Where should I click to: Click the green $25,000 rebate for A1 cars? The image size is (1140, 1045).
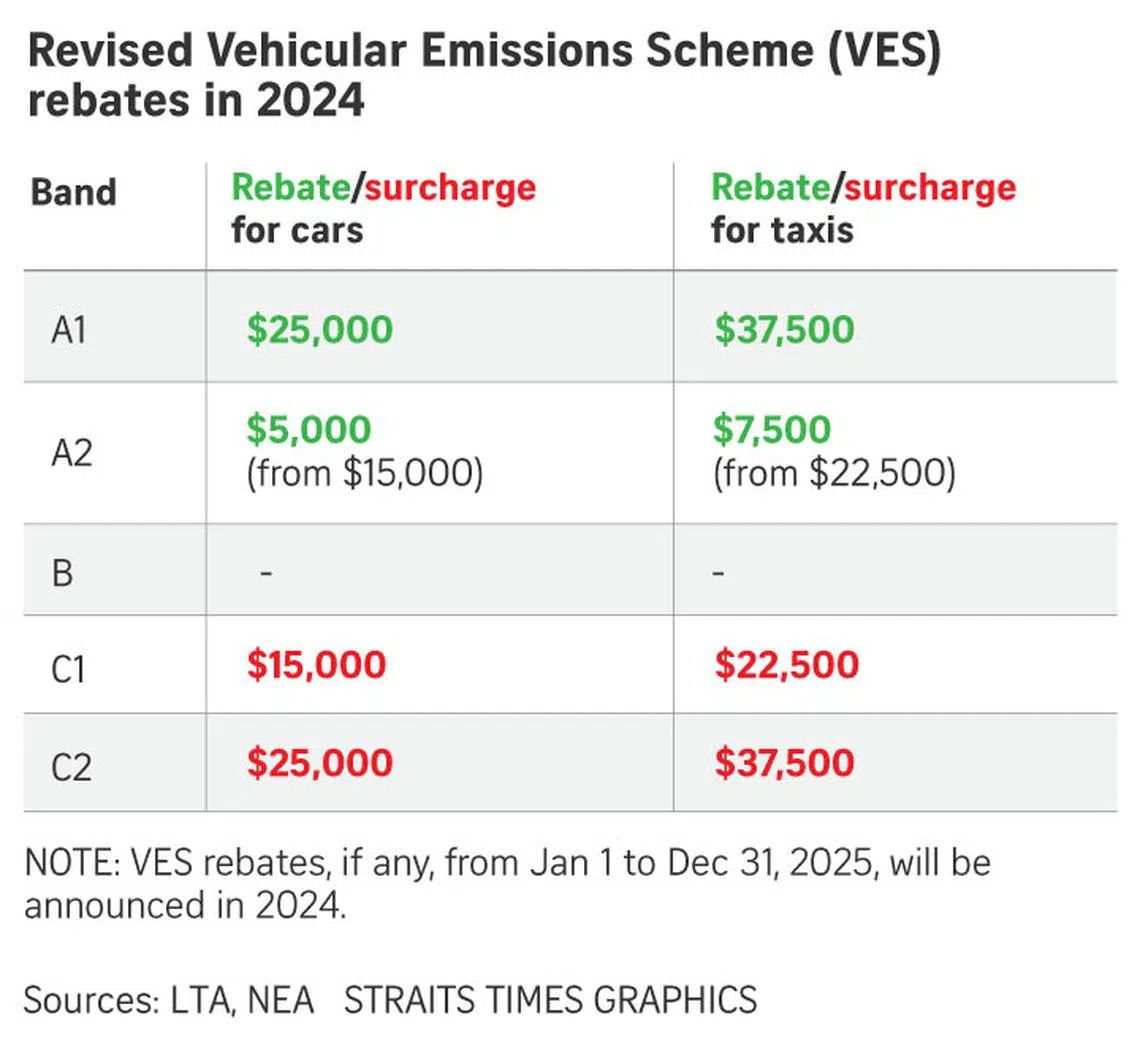pyautogui.click(x=320, y=330)
